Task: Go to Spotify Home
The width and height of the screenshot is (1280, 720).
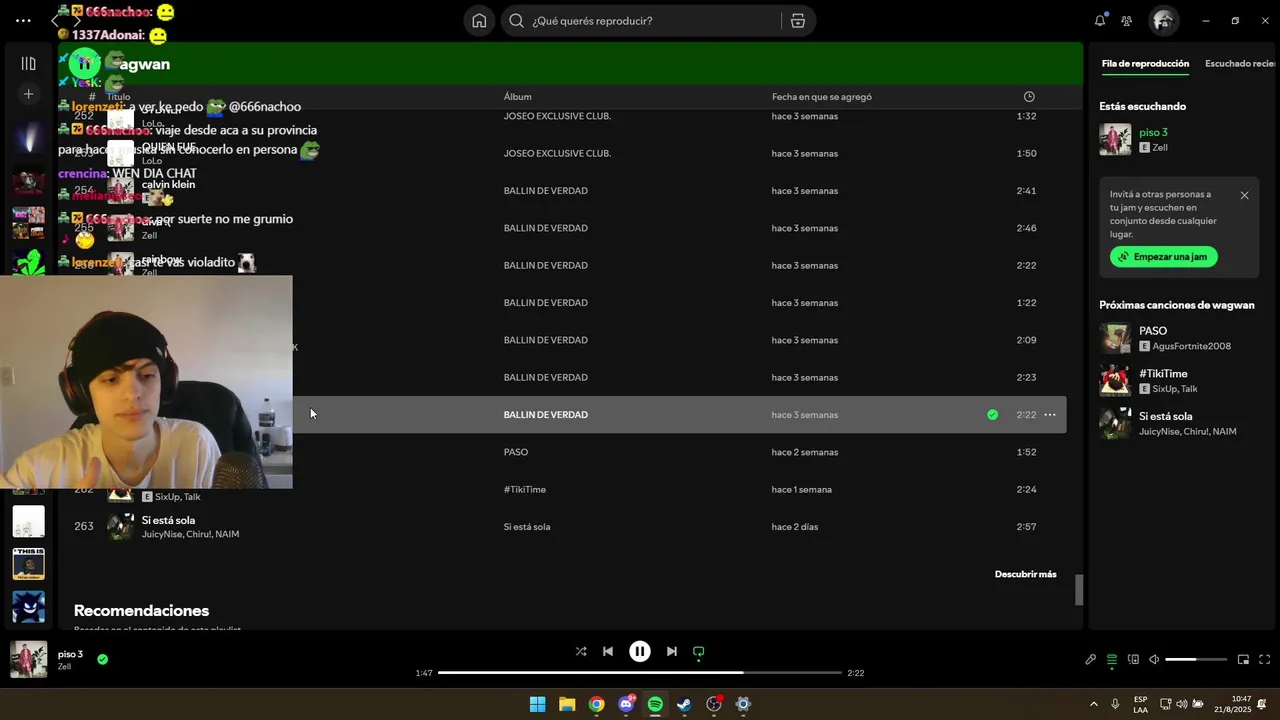Action: click(479, 21)
